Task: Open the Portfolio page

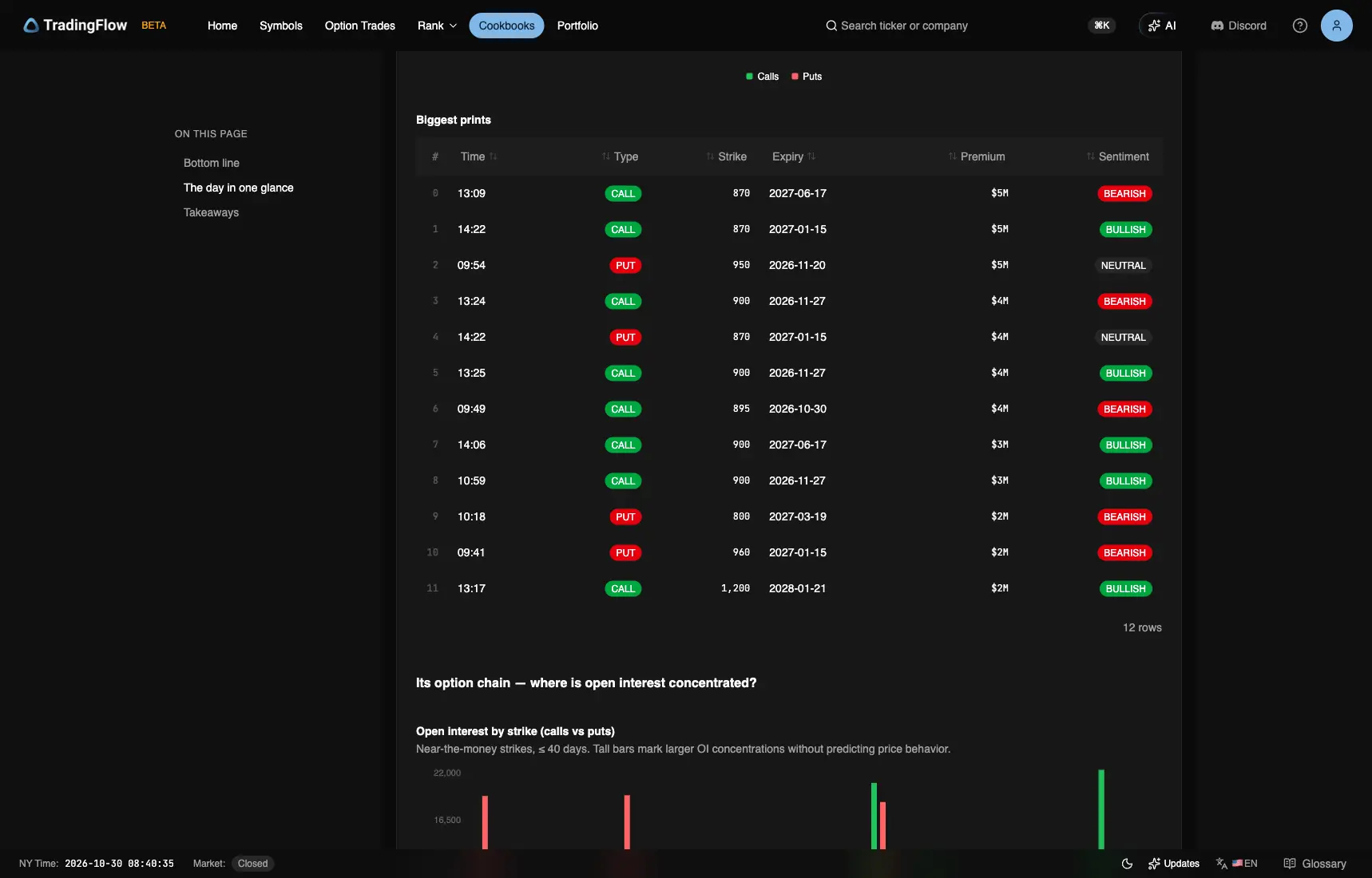Action: point(577,26)
